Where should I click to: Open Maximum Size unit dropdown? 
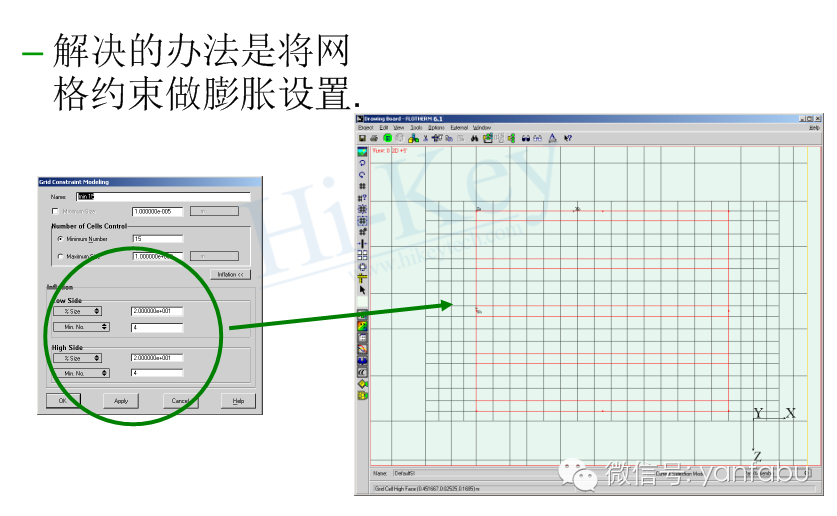(214, 256)
